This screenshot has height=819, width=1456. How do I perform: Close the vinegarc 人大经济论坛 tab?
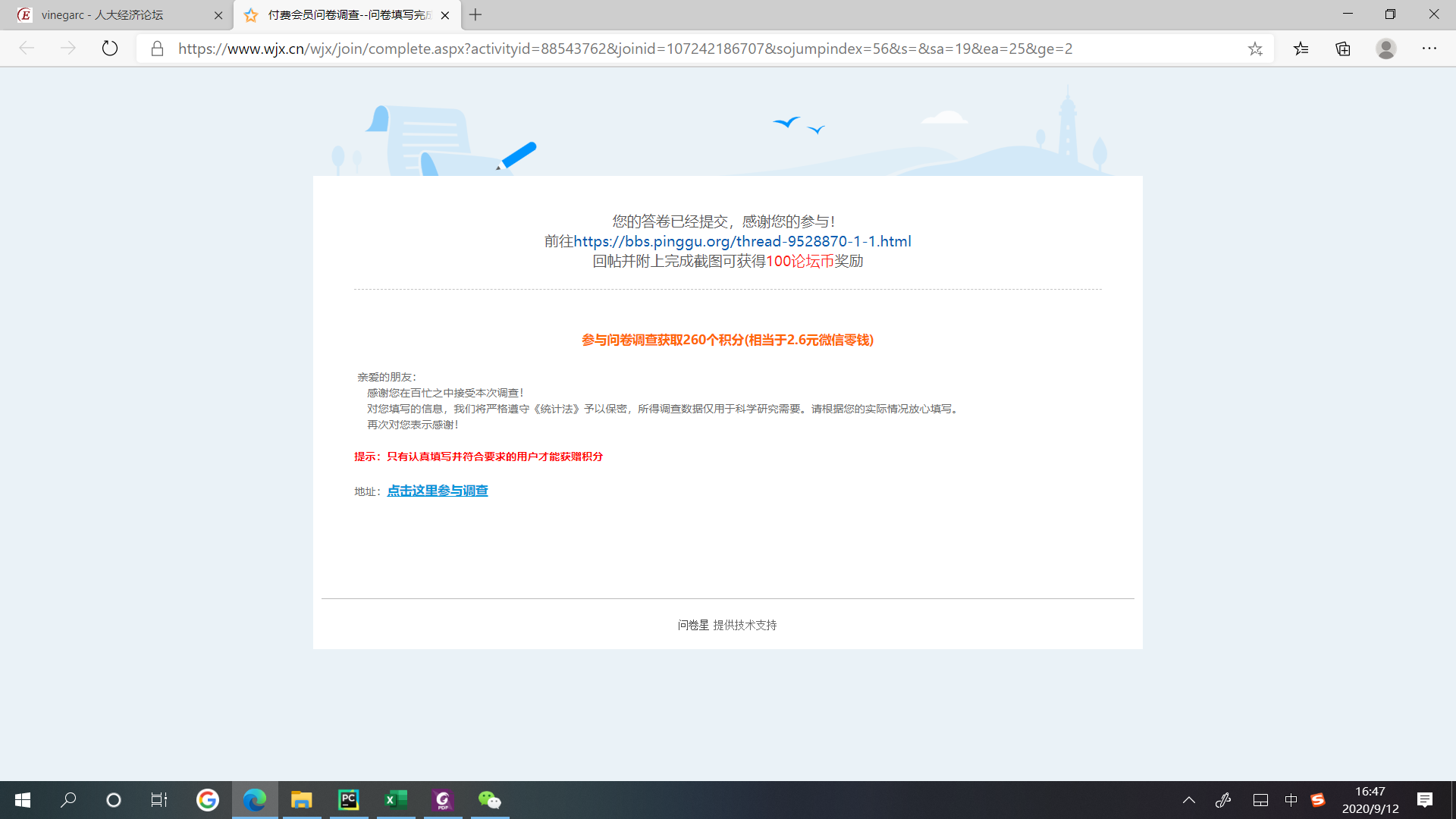(x=218, y=14)
